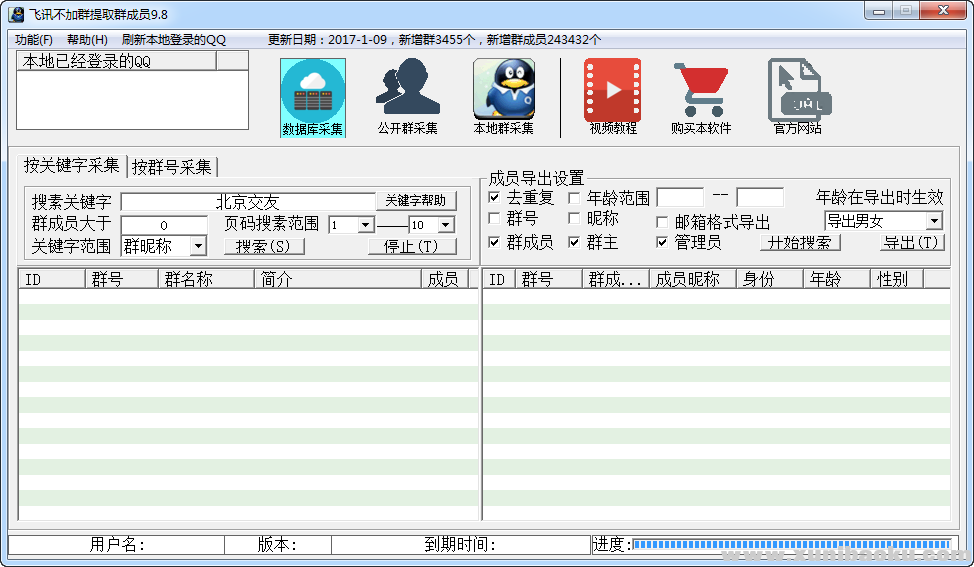Click the 搜索(S) button

pyautogui.click(x=264, y=247)
